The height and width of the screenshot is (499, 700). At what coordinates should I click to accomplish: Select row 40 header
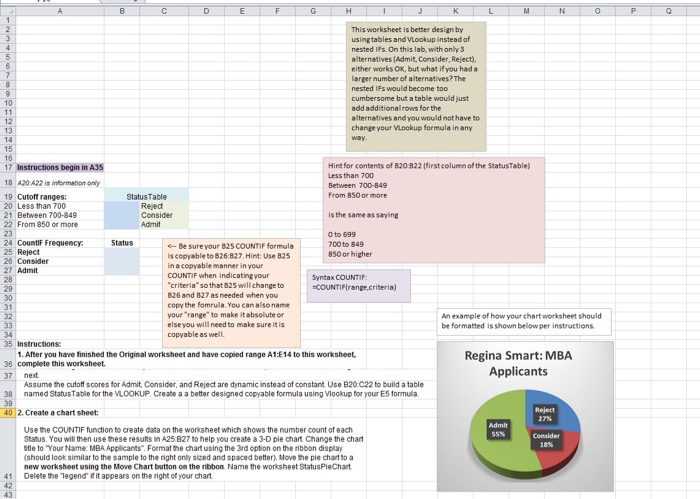[8, 413]
